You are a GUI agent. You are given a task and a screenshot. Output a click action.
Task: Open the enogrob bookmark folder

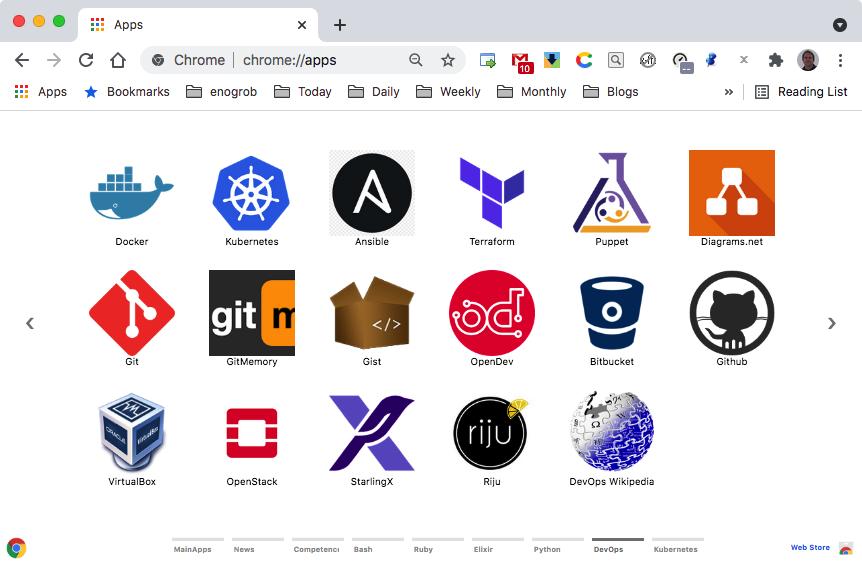tap(222, 92)
